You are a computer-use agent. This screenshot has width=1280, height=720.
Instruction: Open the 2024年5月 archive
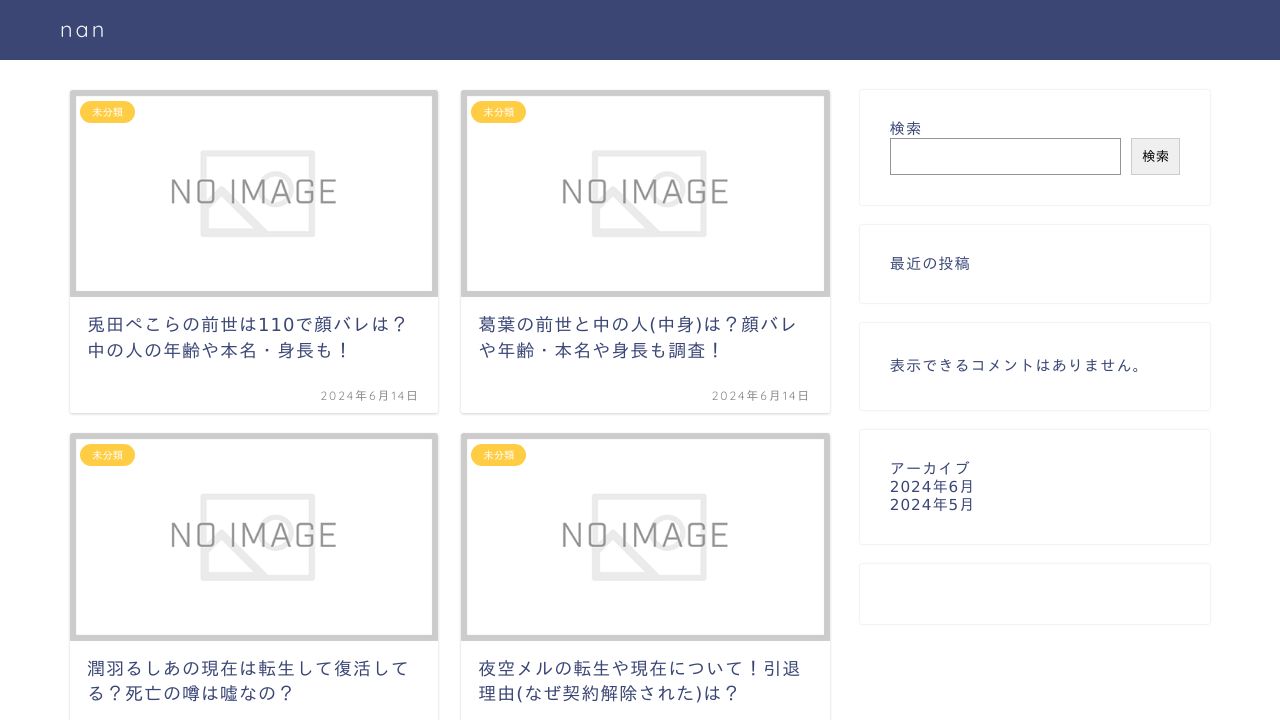(932, 504)
